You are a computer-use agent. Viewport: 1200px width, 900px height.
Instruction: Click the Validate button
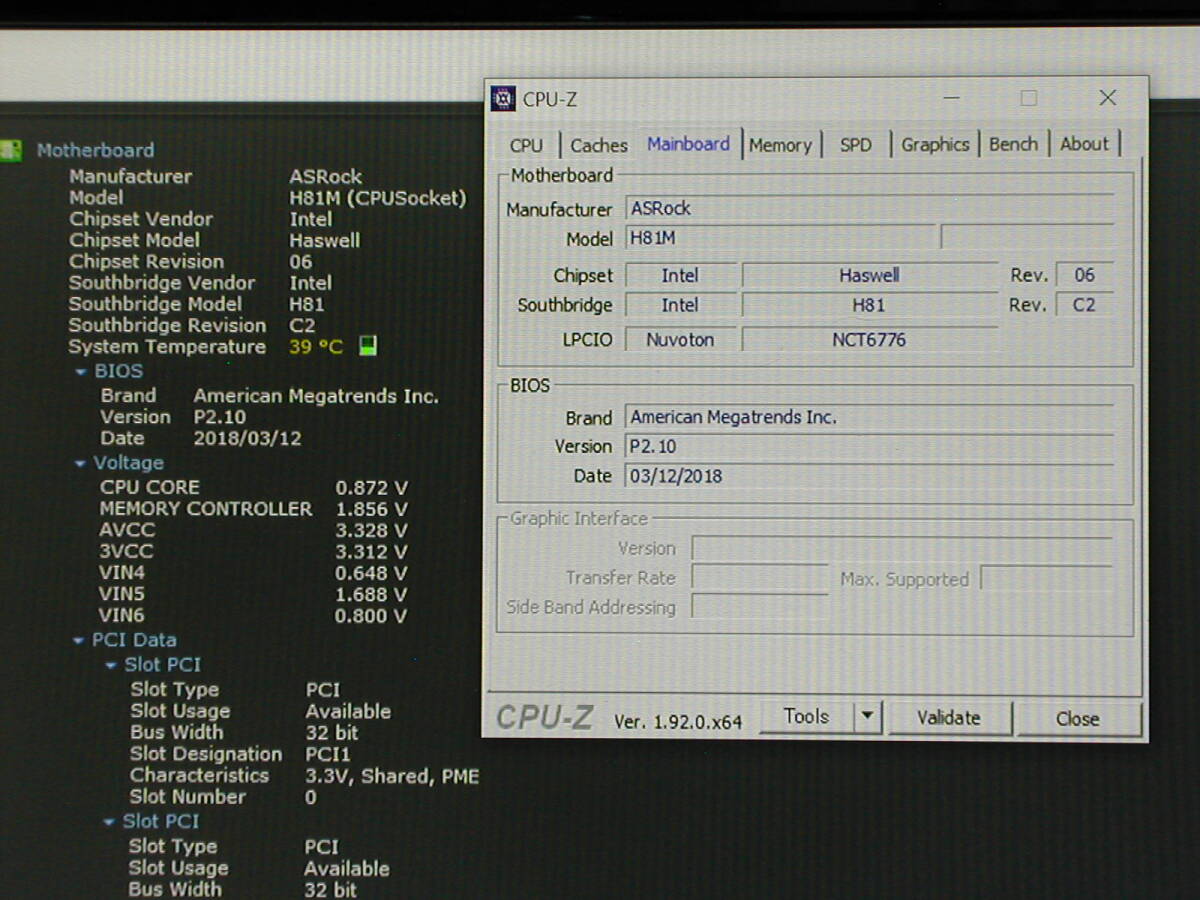point(949,718)
